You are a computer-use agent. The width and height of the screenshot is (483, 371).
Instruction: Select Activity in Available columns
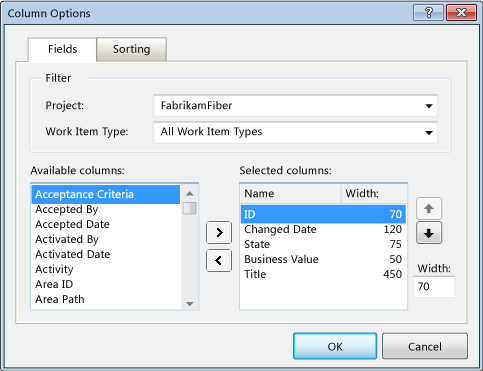coord(106,269)
